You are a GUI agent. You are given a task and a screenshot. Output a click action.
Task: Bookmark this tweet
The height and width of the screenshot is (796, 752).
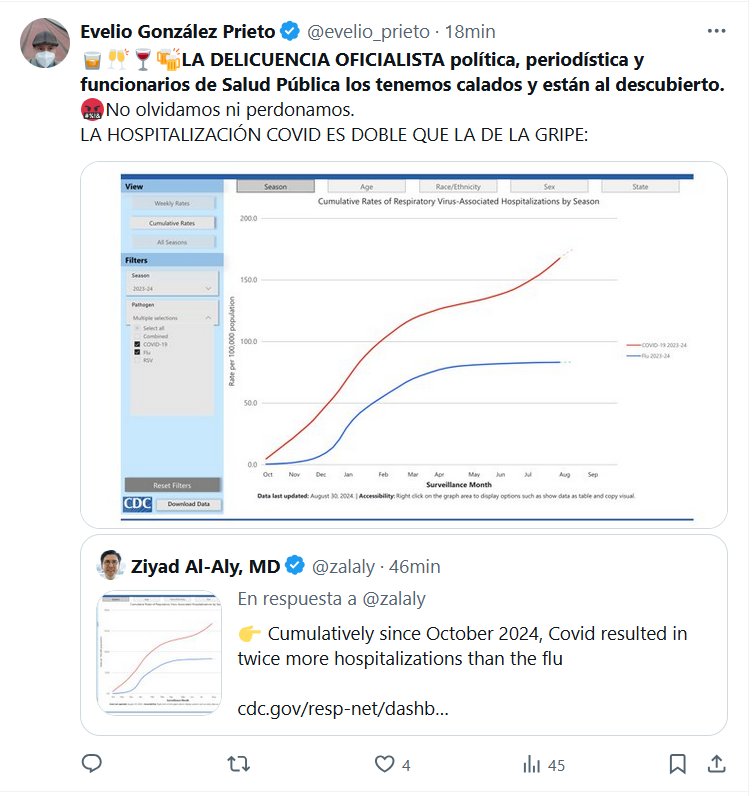[x=677, y=764]
